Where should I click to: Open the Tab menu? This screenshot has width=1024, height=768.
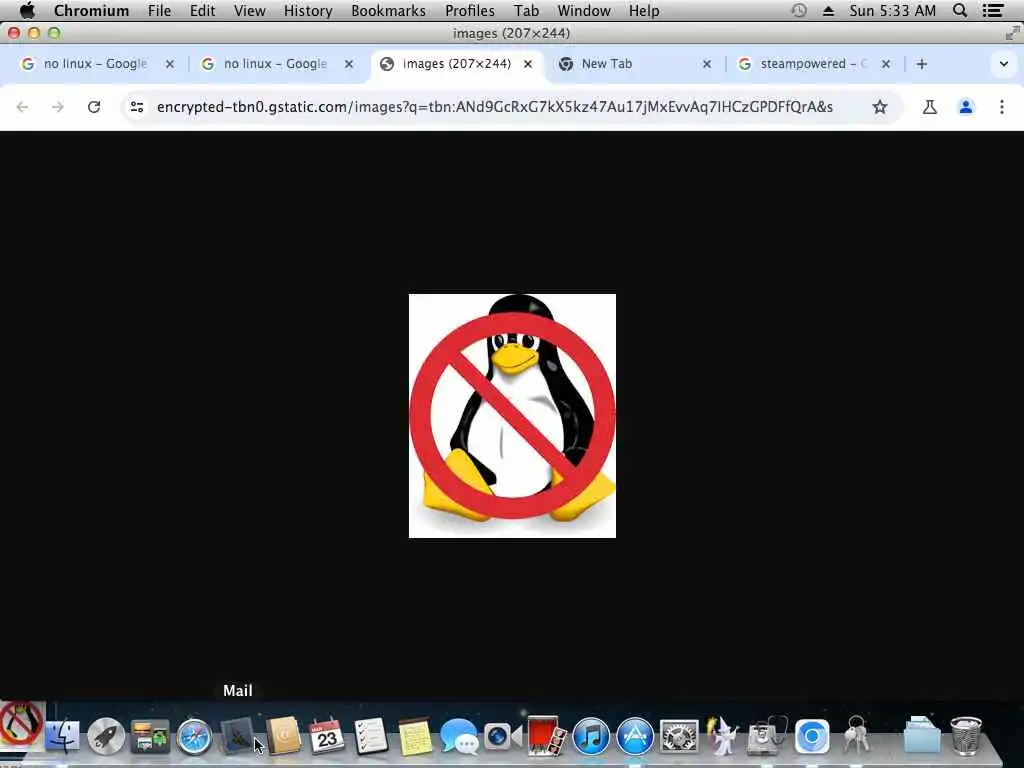(x=526, y=11)
